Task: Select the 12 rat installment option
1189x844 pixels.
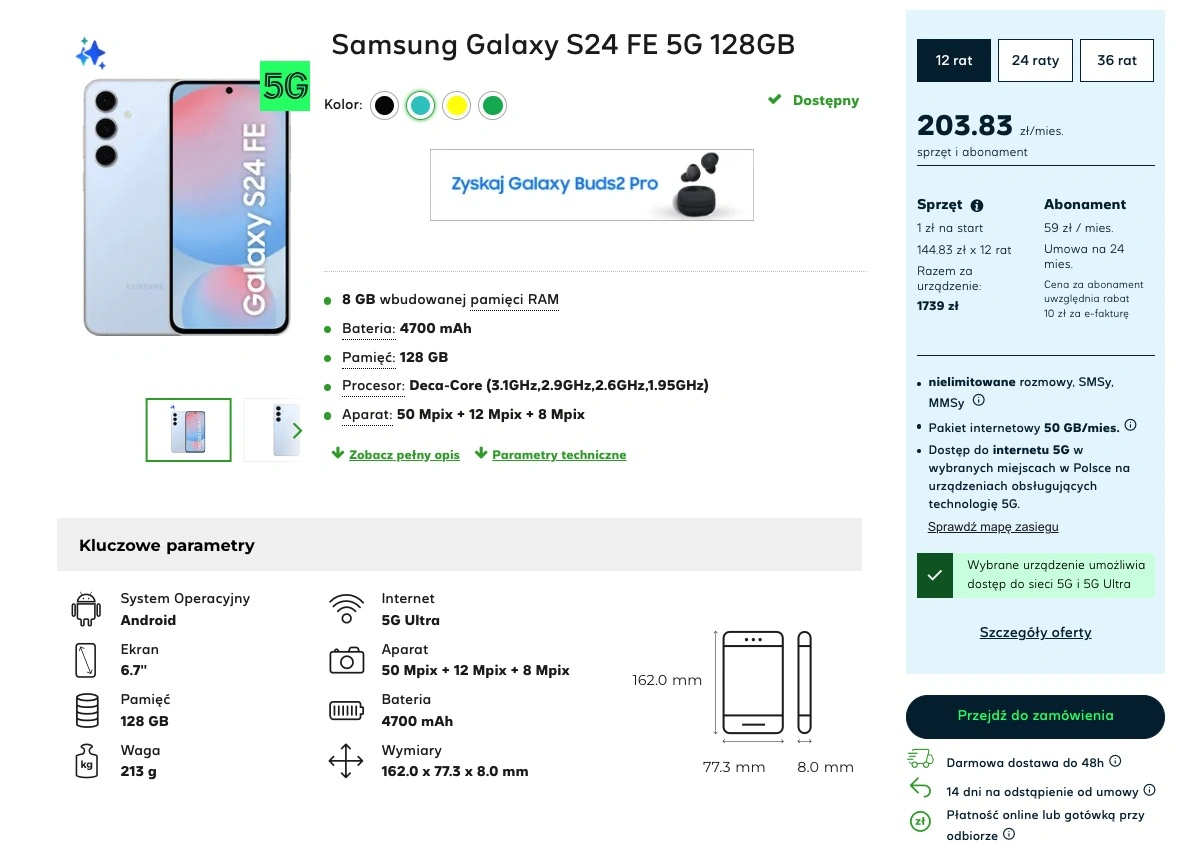Action: (953, 61)
